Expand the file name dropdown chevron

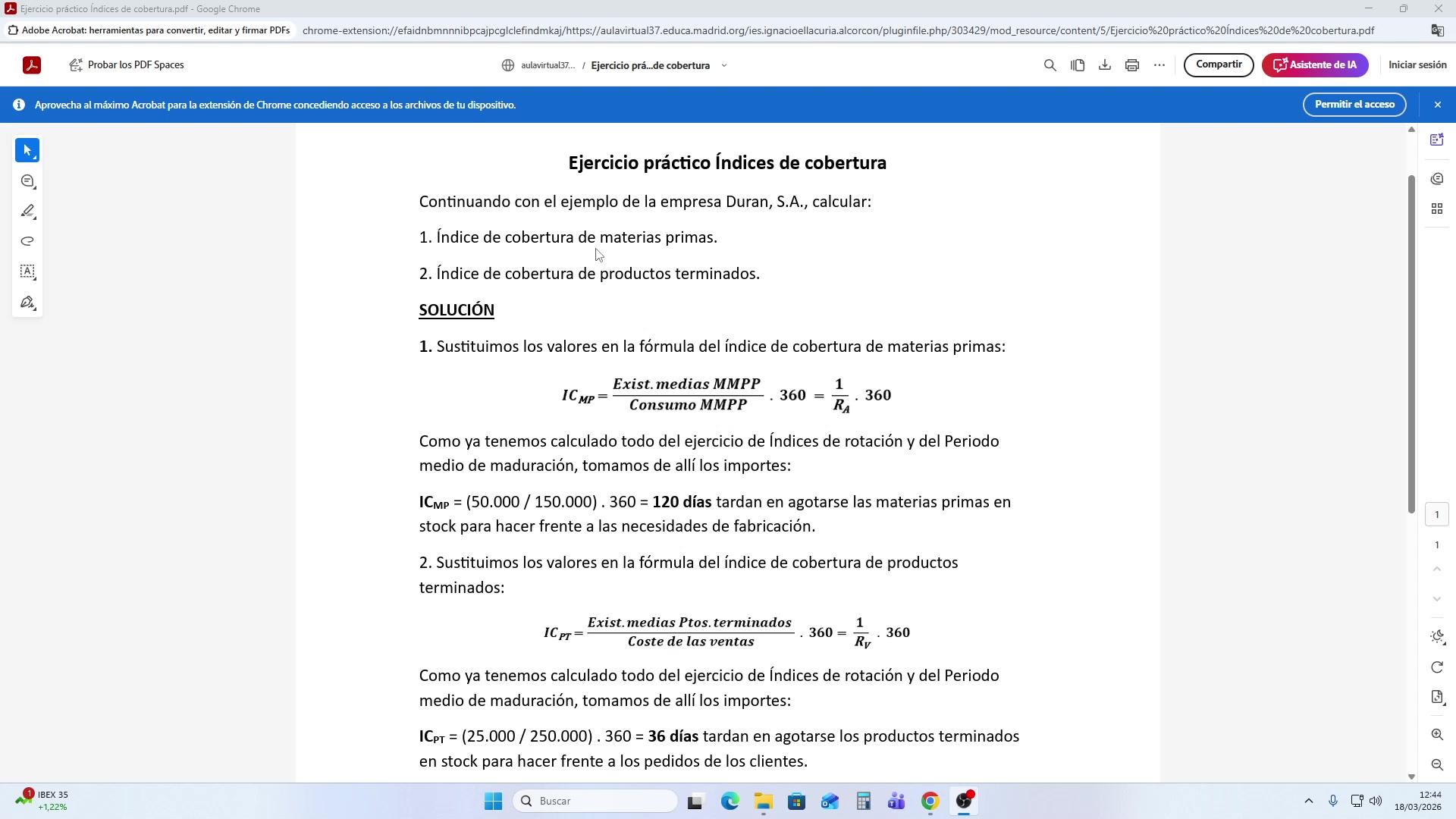[x=723, y=66]
